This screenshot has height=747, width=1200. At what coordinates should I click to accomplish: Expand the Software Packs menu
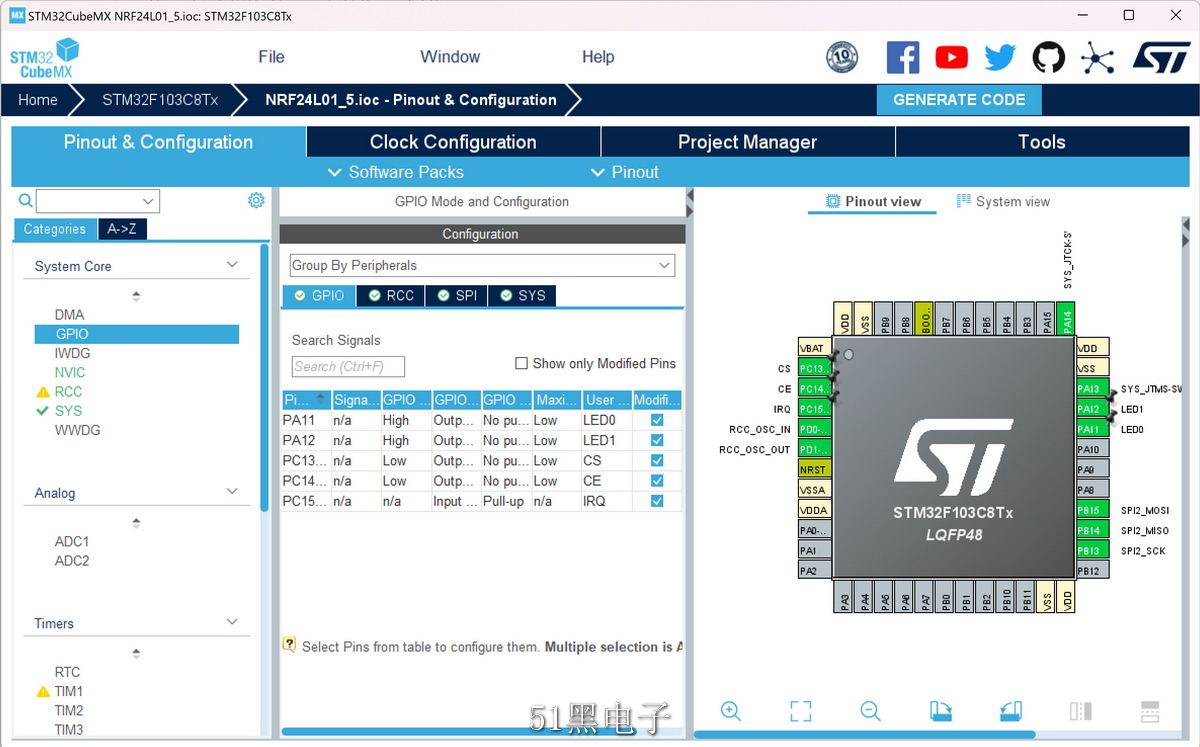click(x=396, y=172)
